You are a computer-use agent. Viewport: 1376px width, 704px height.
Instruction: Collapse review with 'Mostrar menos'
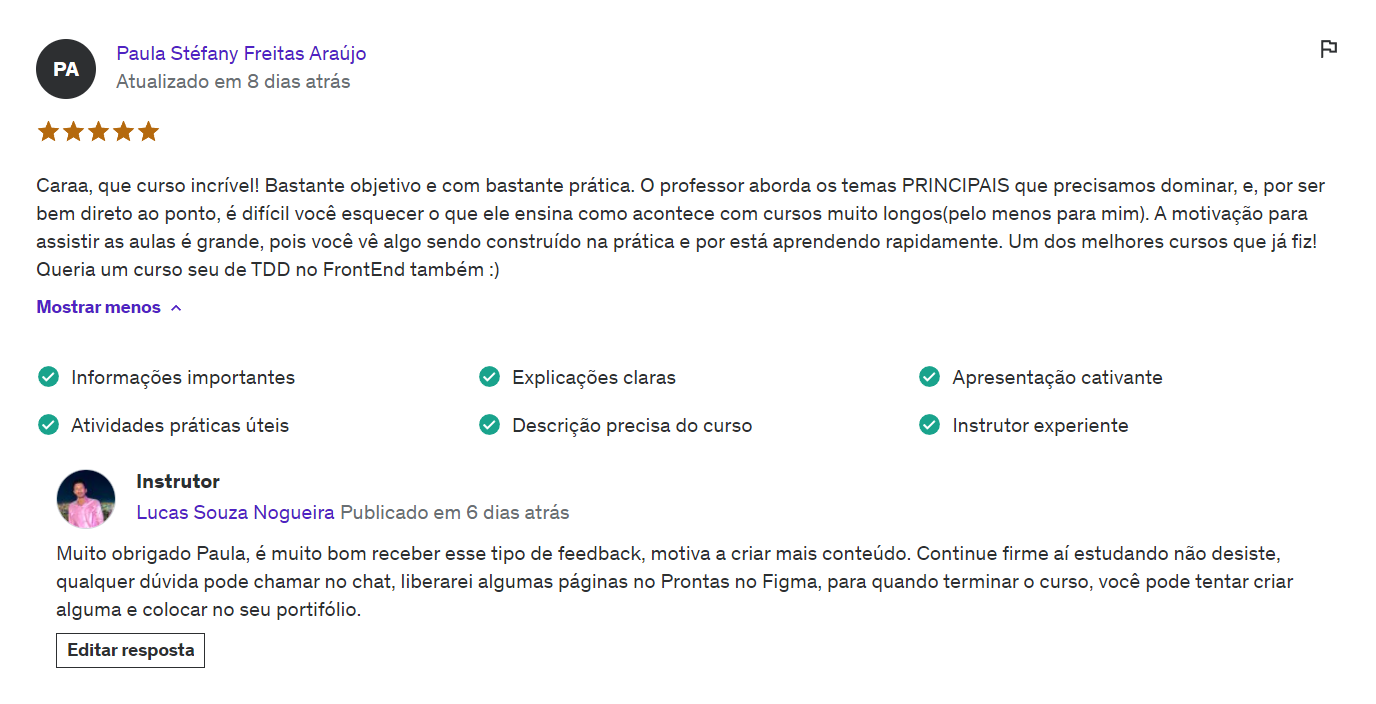pos(99,307)
